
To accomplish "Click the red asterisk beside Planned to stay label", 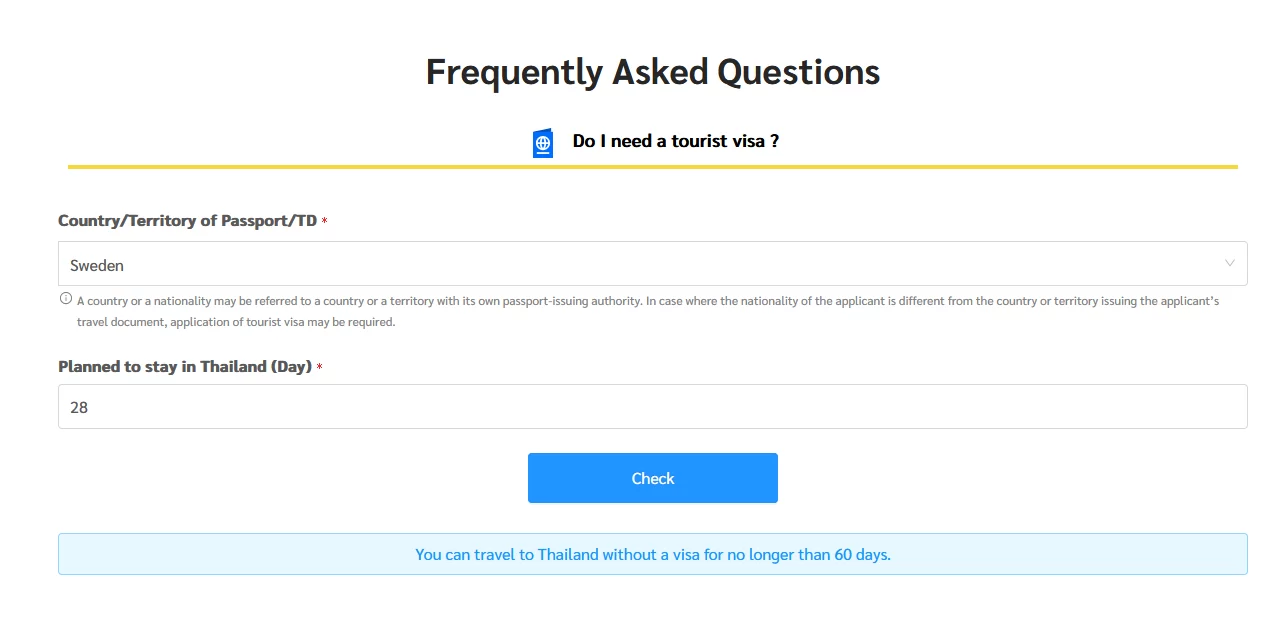I will (319, 368).
